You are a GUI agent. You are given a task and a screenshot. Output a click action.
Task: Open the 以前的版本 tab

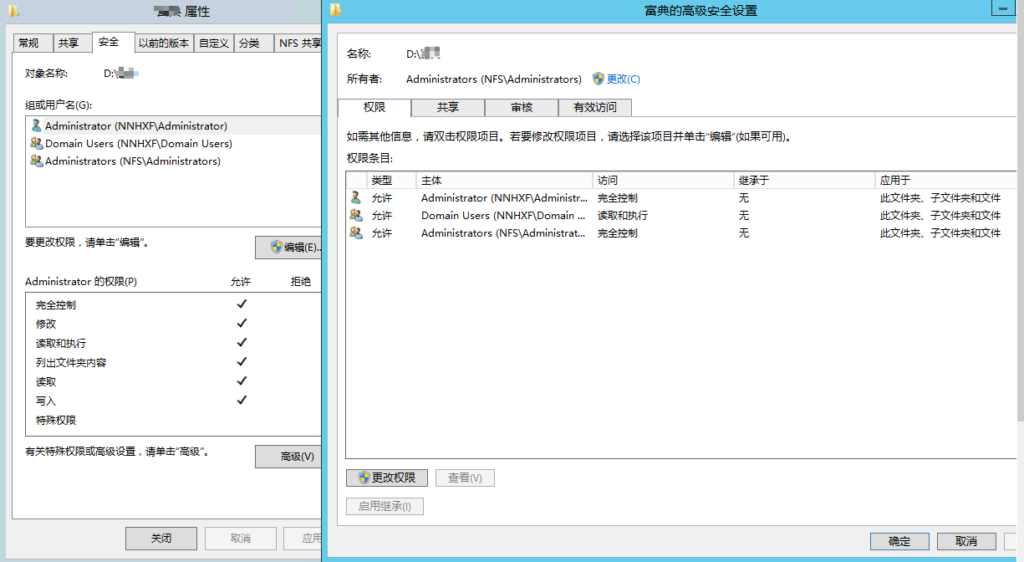tap(164, 43)
